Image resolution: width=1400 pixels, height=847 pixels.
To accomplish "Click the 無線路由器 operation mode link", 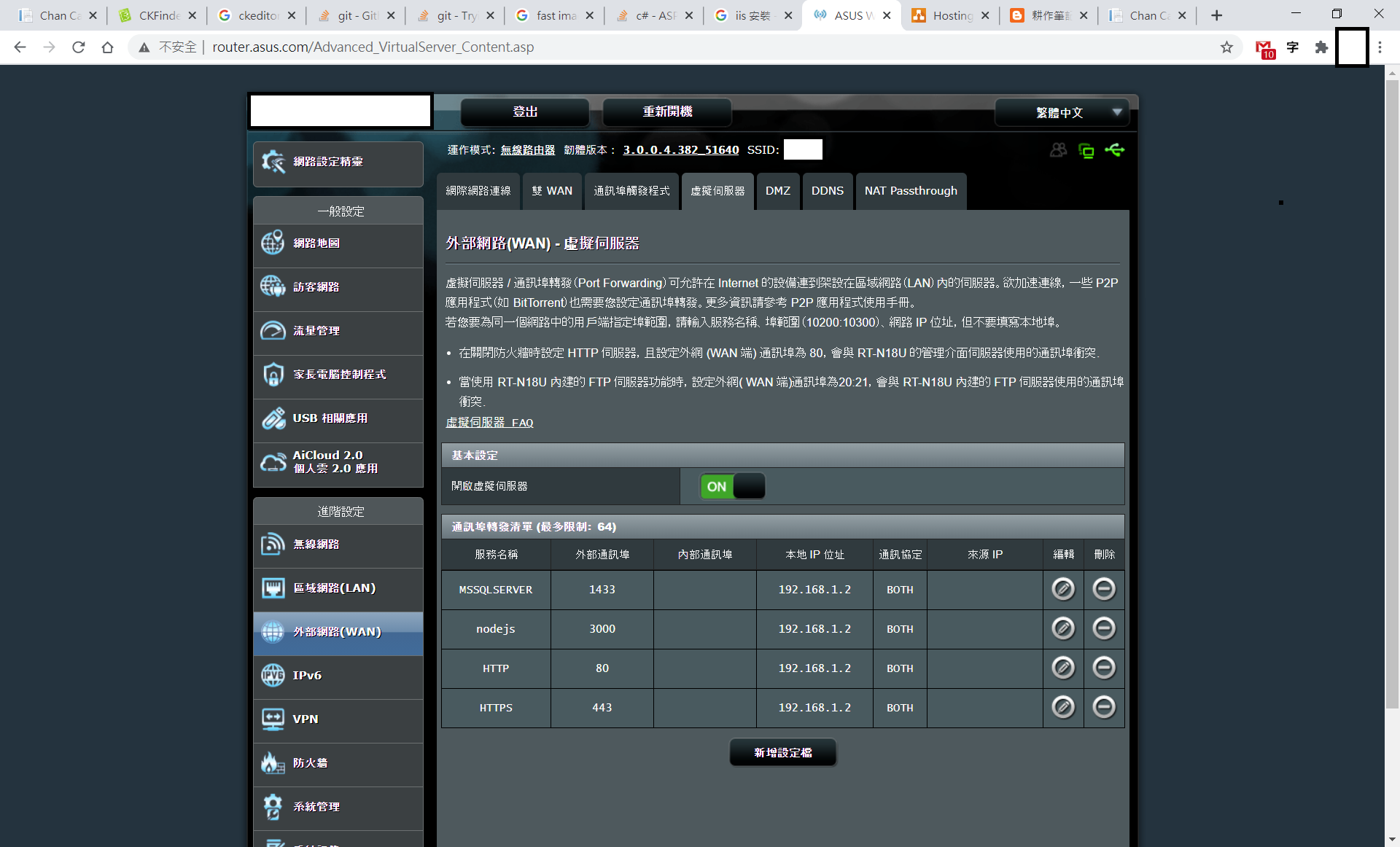I will pyautogui.click(x=528, y=150).
